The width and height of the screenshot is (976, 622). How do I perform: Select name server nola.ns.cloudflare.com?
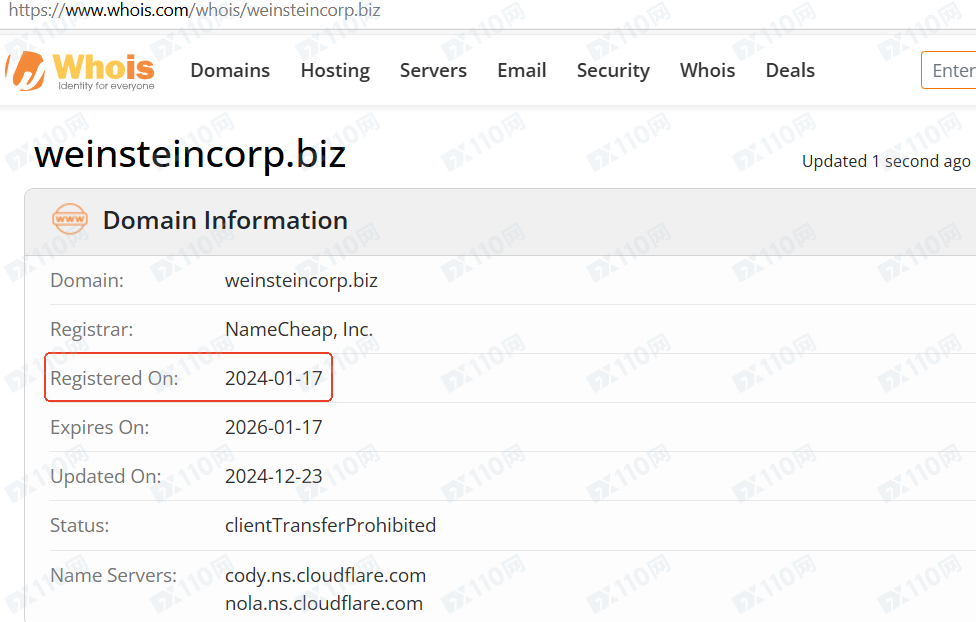point(324,603)
